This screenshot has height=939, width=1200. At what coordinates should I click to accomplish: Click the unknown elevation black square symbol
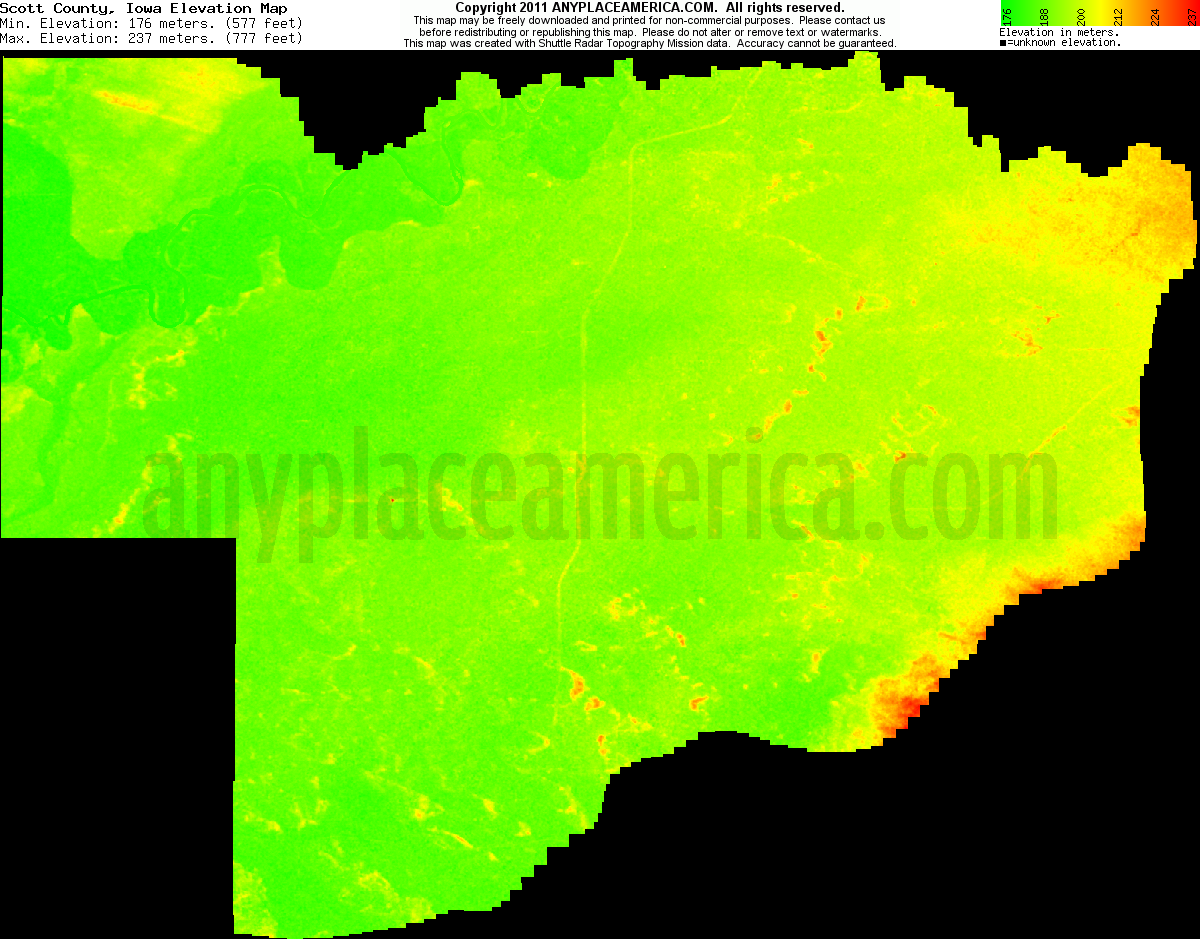pyautogui.click(x=1002, y=42)
